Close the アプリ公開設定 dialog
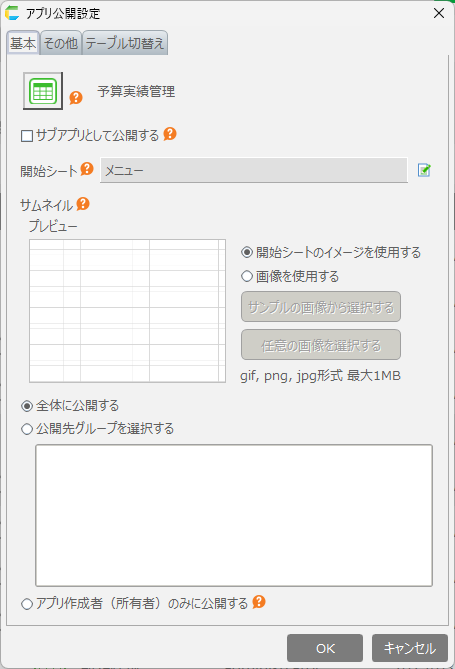 click(x=439, y=13)
